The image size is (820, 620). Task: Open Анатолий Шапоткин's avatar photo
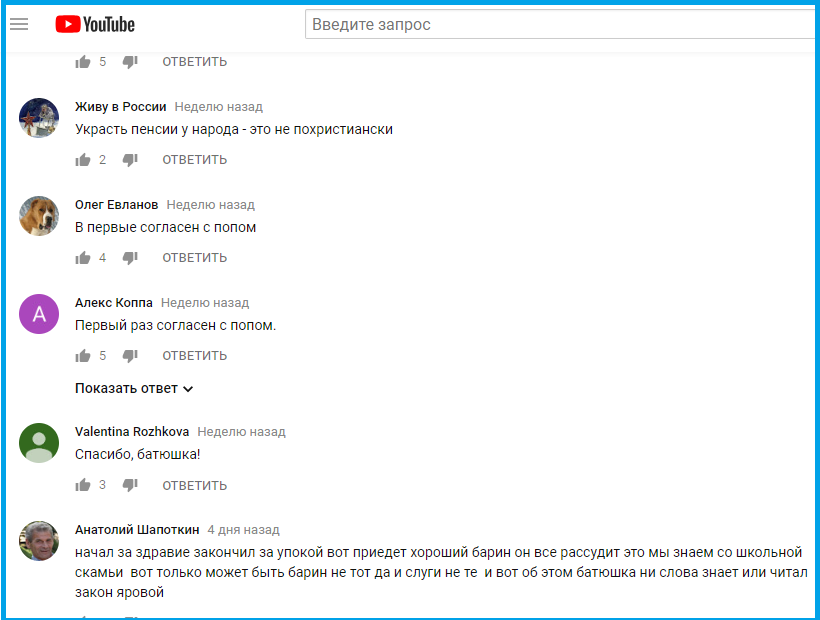[39, 541]
